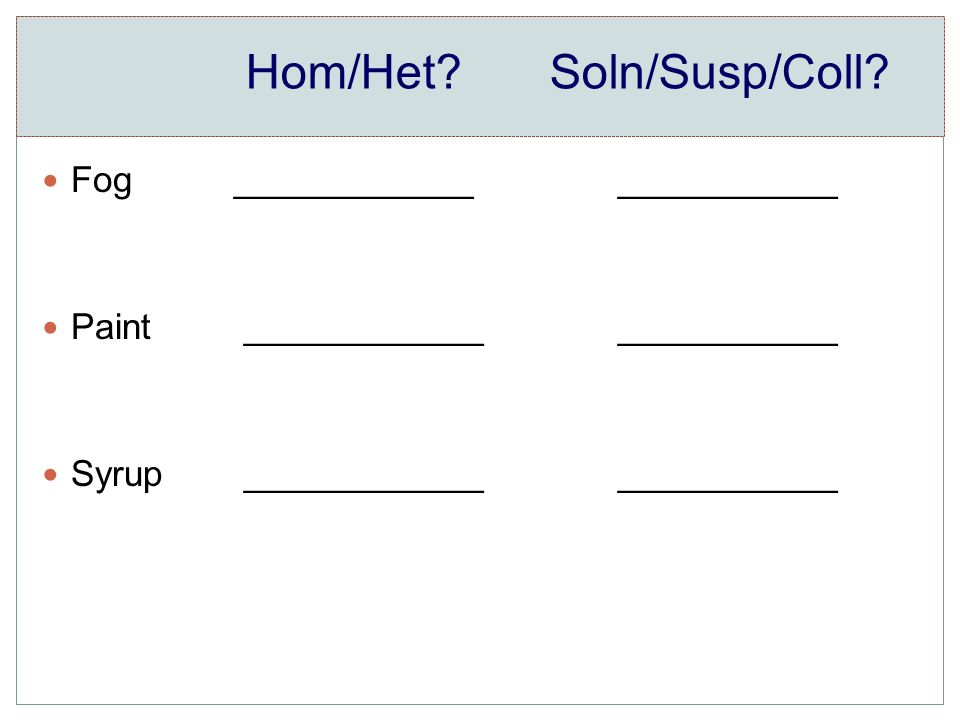The height and width of the screenshot is (720, 960).
Task: Click Syrup's Hom/Het answer blank
Action: pos(363,490)
